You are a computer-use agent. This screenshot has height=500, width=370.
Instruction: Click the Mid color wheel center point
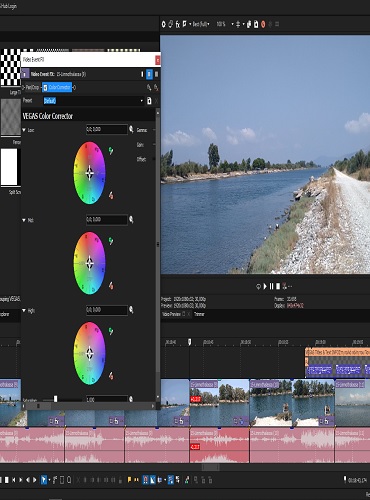89,263
